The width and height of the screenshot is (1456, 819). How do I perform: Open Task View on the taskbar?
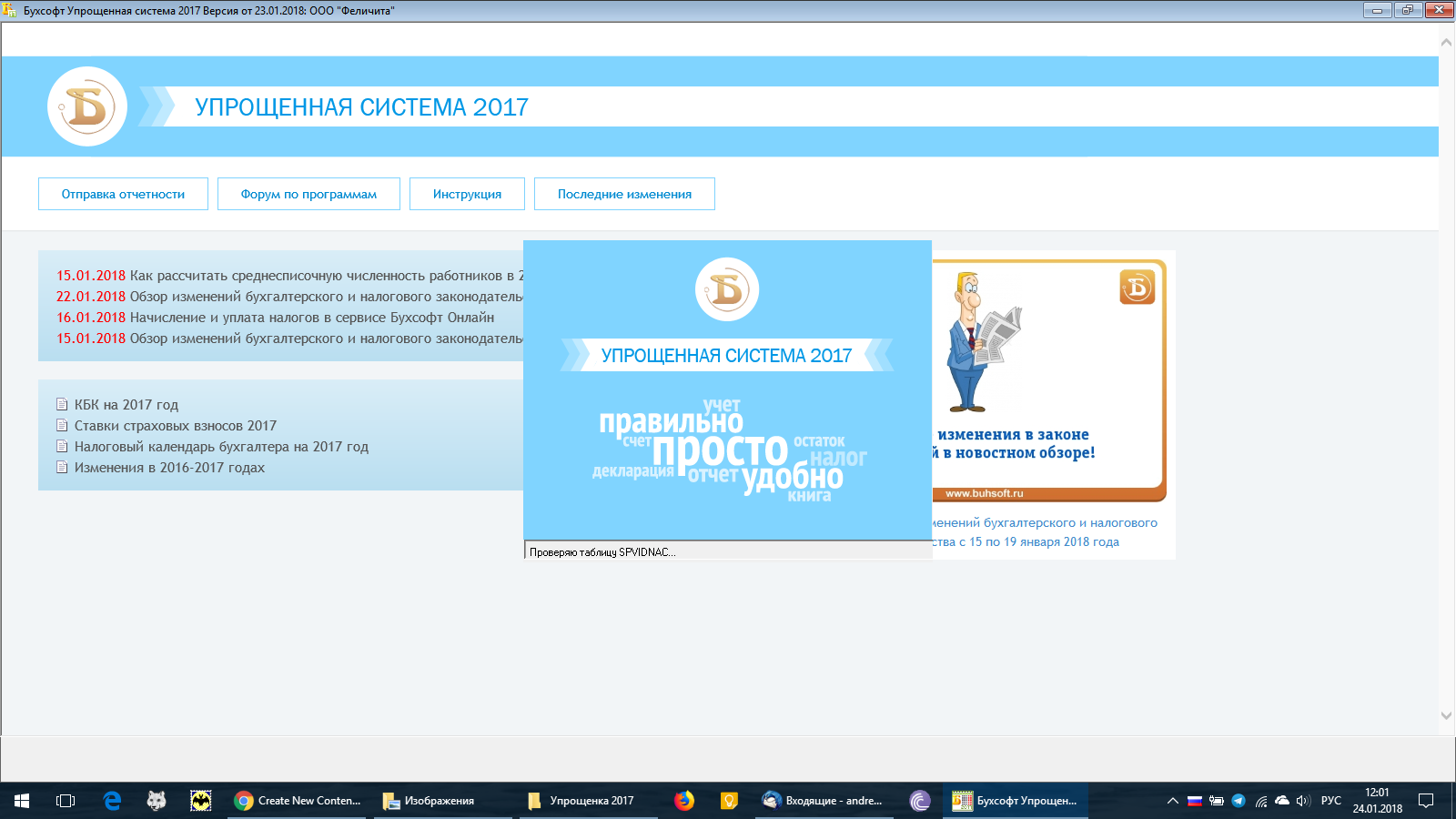point(66,801)
